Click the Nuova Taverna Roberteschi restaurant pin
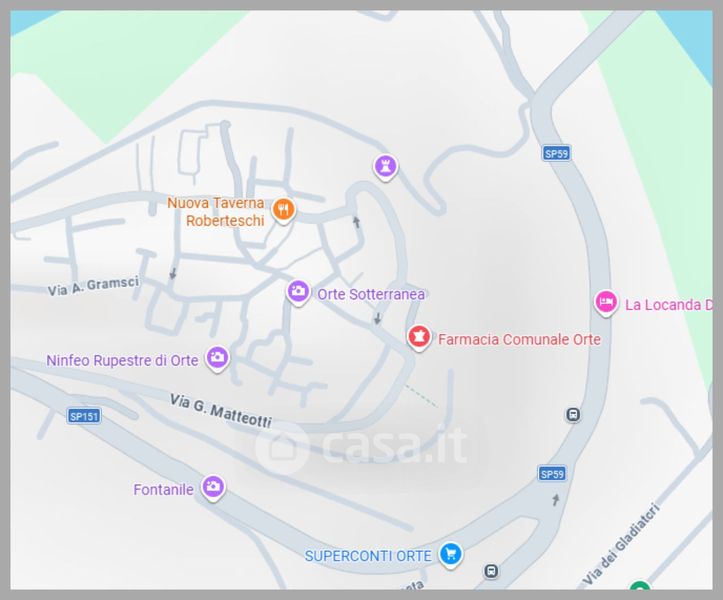 (283, 210)
